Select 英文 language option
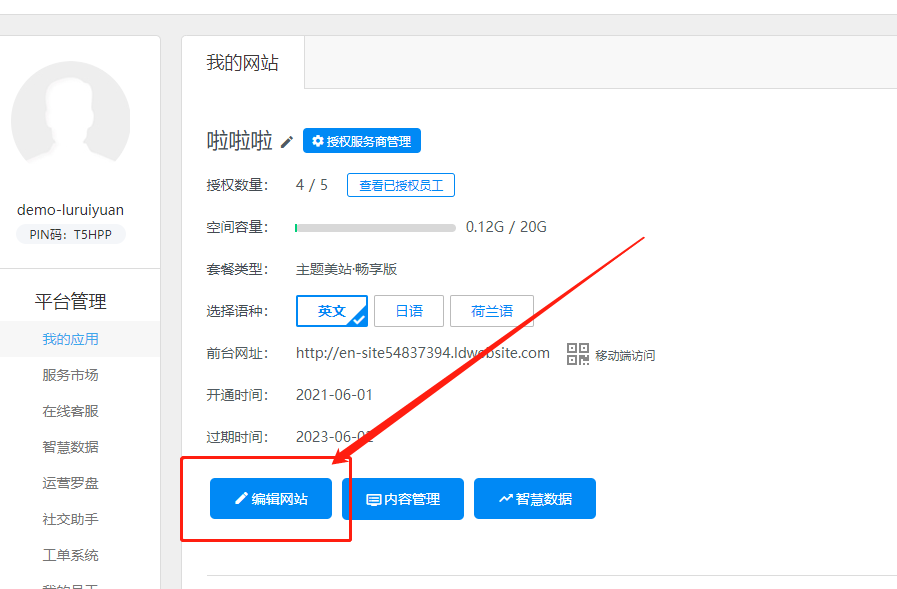Viewport: 897px width, 589px height. tap(331, 311)
